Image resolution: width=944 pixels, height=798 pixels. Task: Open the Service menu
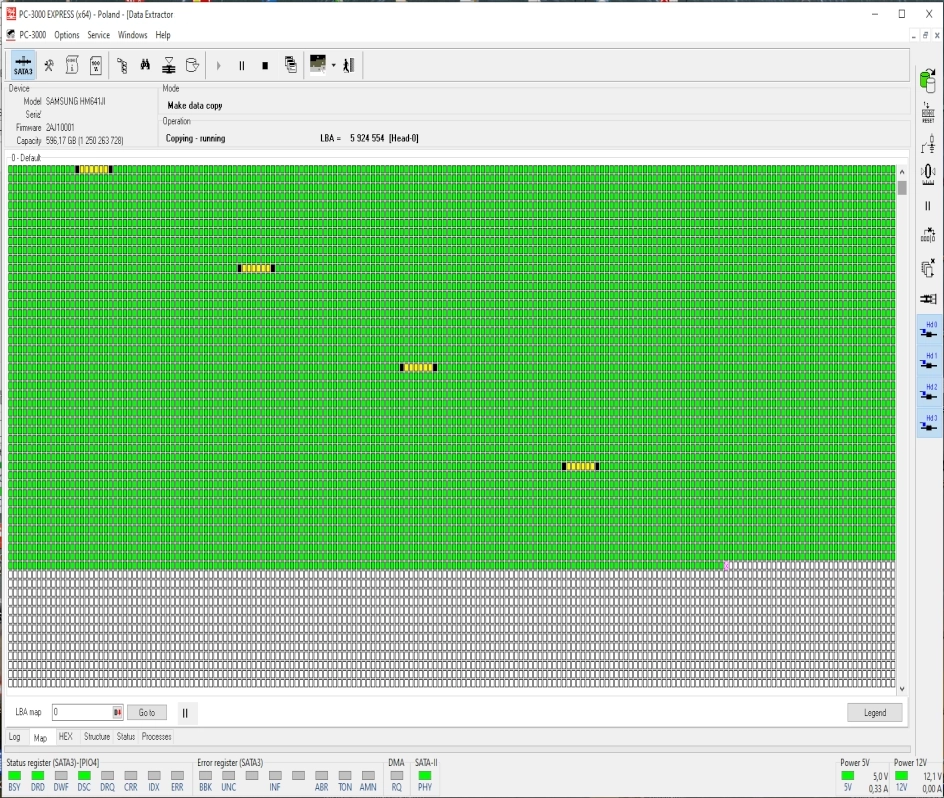point(99,35)
